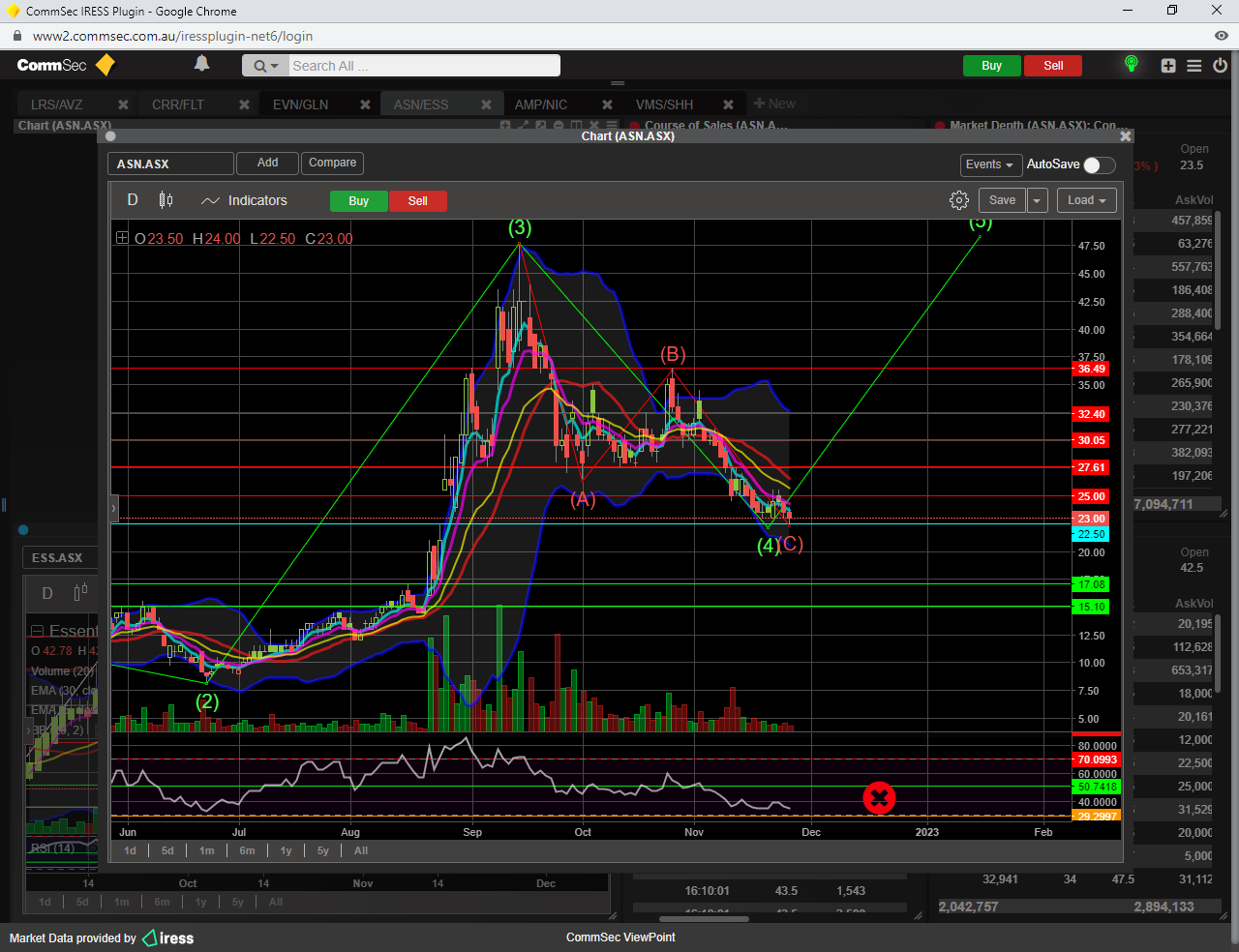This screenshot has height=952, width=1239.
Task: Click the add widget plus icon
Action: point(1168,66)
